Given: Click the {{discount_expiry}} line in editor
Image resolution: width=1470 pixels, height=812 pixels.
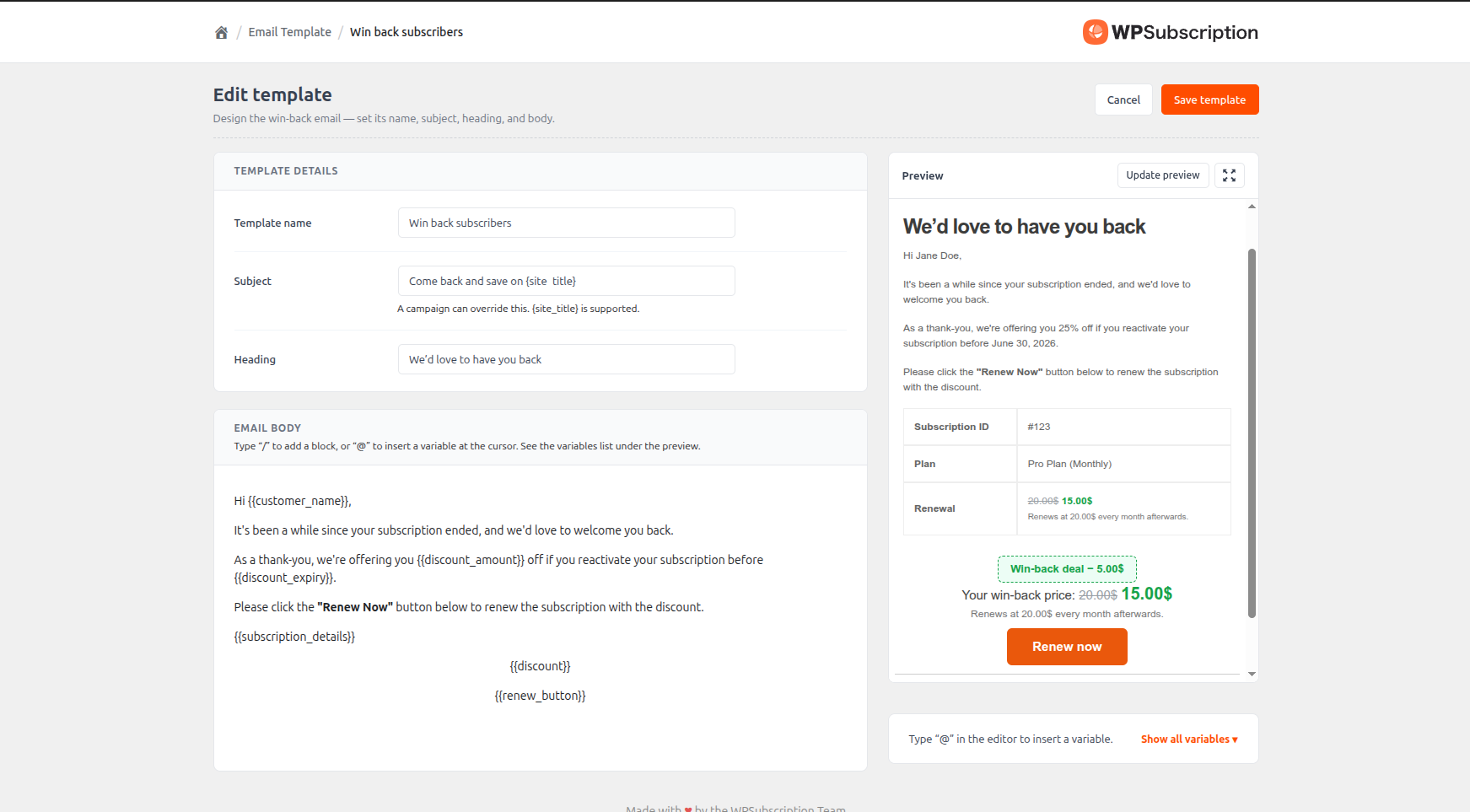Looking at the screenshot, I should [x=285, y=578].
